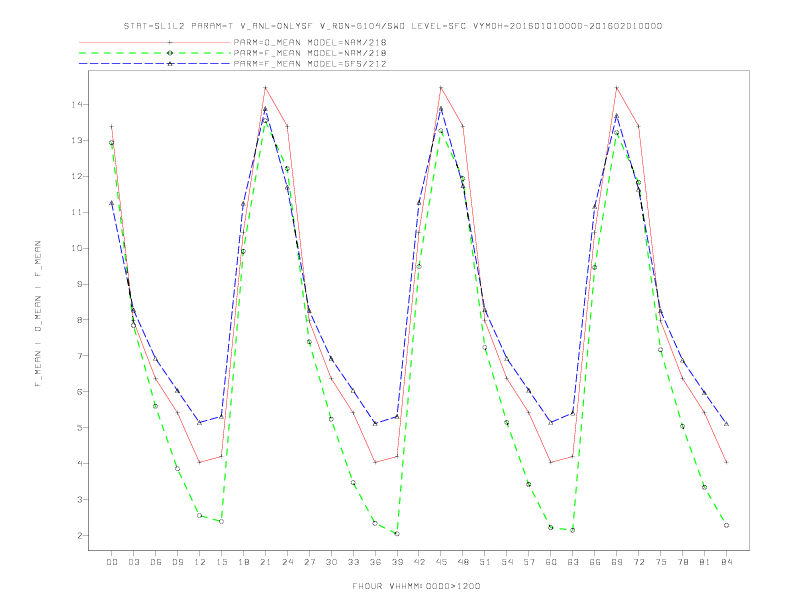Image resolution: width=792 pixels, height=612 pixels.
Task: Click the blue triangle data point at hour 36
Action: pos(375,423)
